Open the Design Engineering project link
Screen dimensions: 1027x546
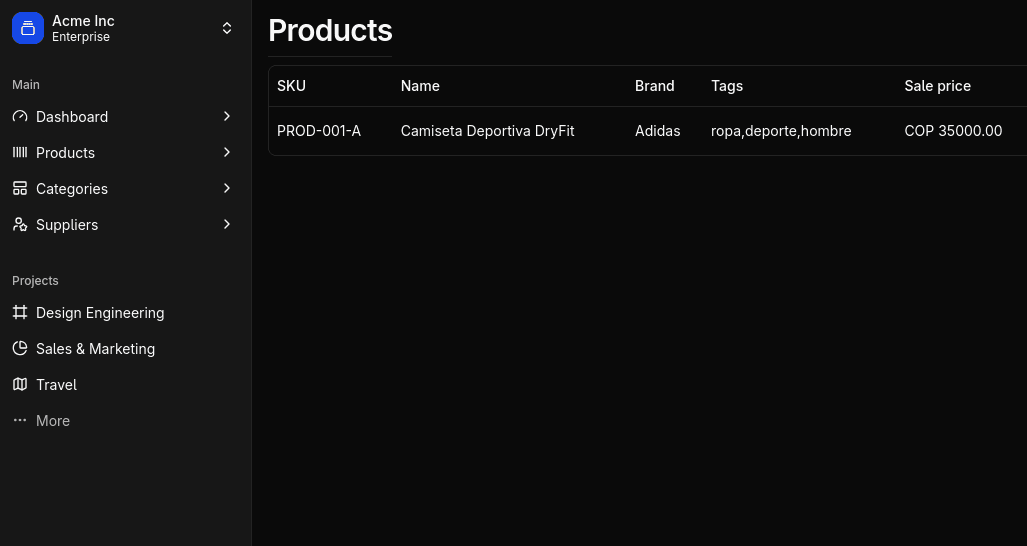[x=100, y=313]
